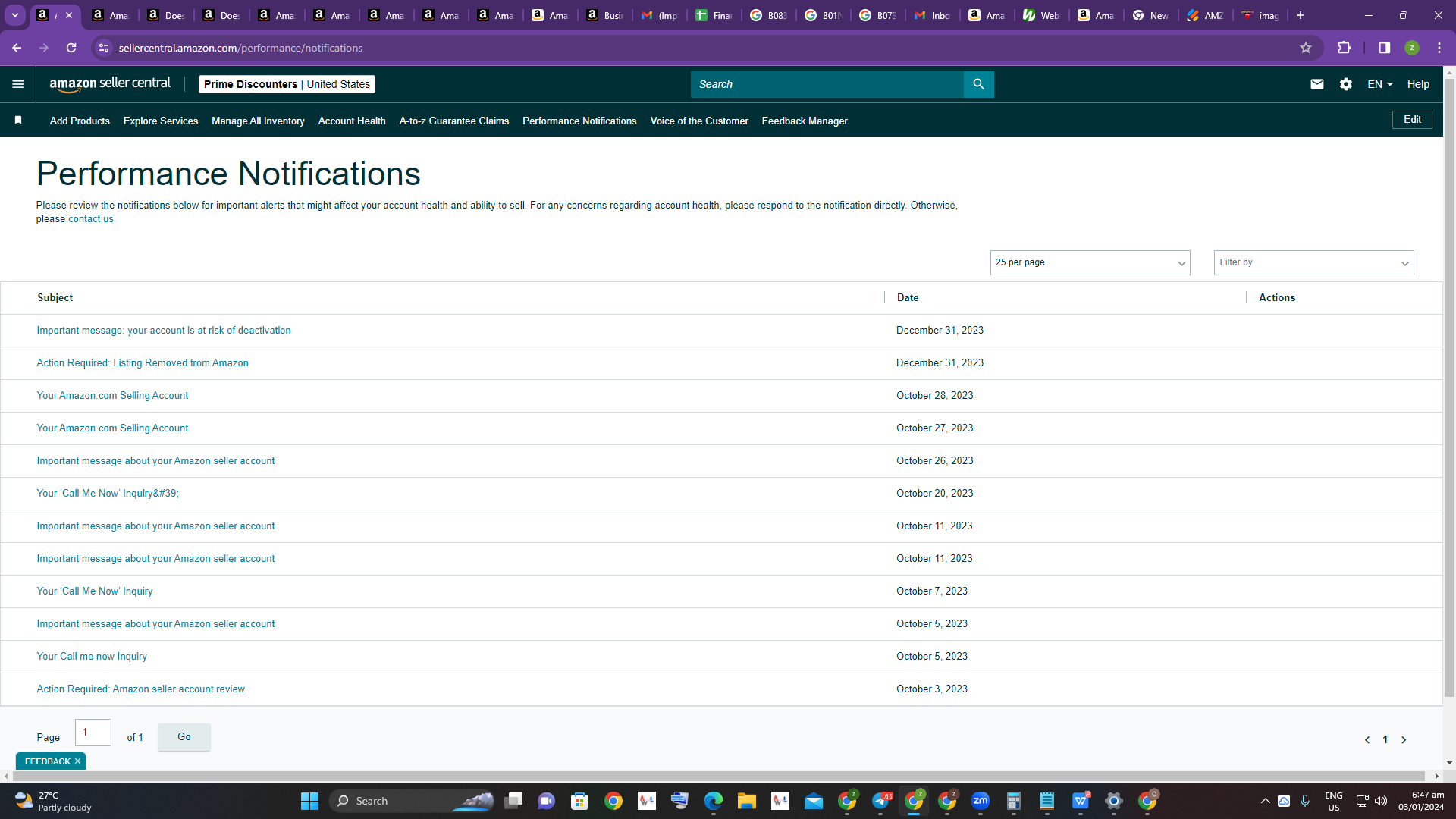Open the Windows Start menu
1456x819 pixels.
tap(309, 801)
